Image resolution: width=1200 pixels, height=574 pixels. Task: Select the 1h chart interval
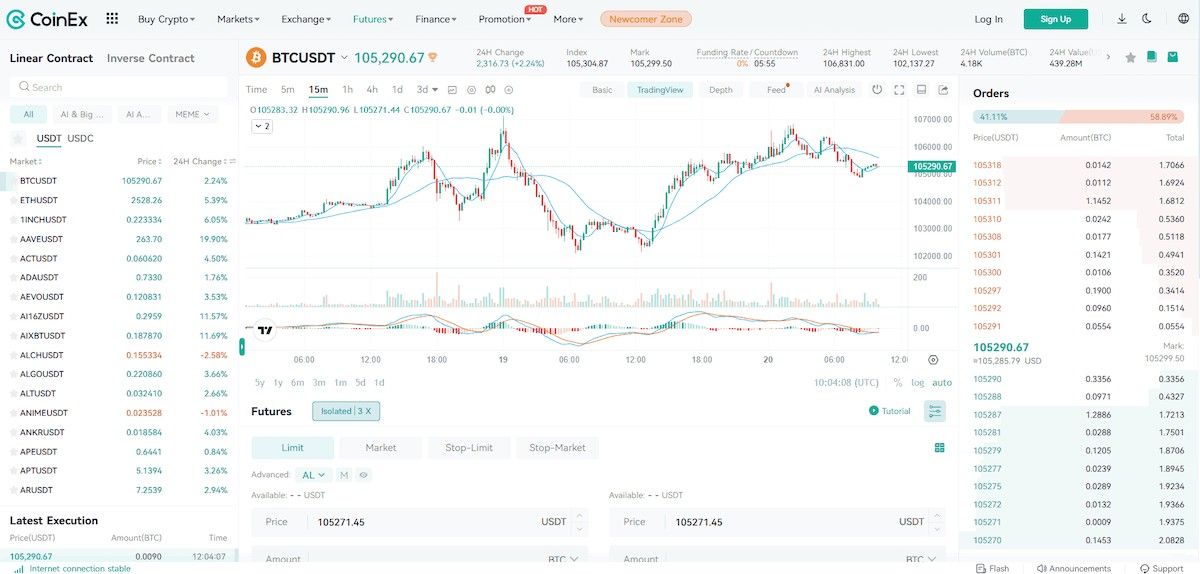click(x=347, y=90)
